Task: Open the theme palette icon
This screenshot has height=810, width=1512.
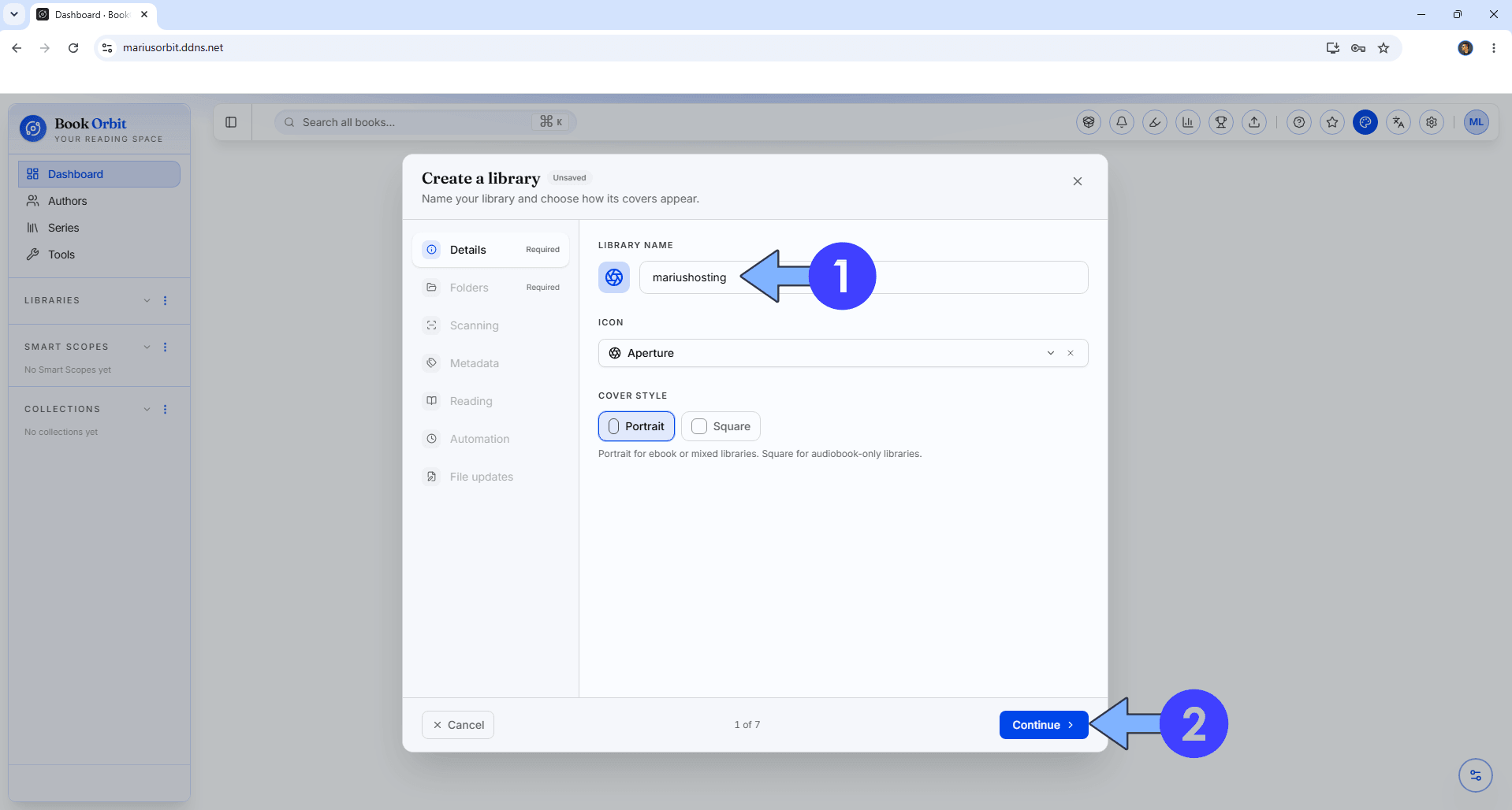Action: point(1365,122)
